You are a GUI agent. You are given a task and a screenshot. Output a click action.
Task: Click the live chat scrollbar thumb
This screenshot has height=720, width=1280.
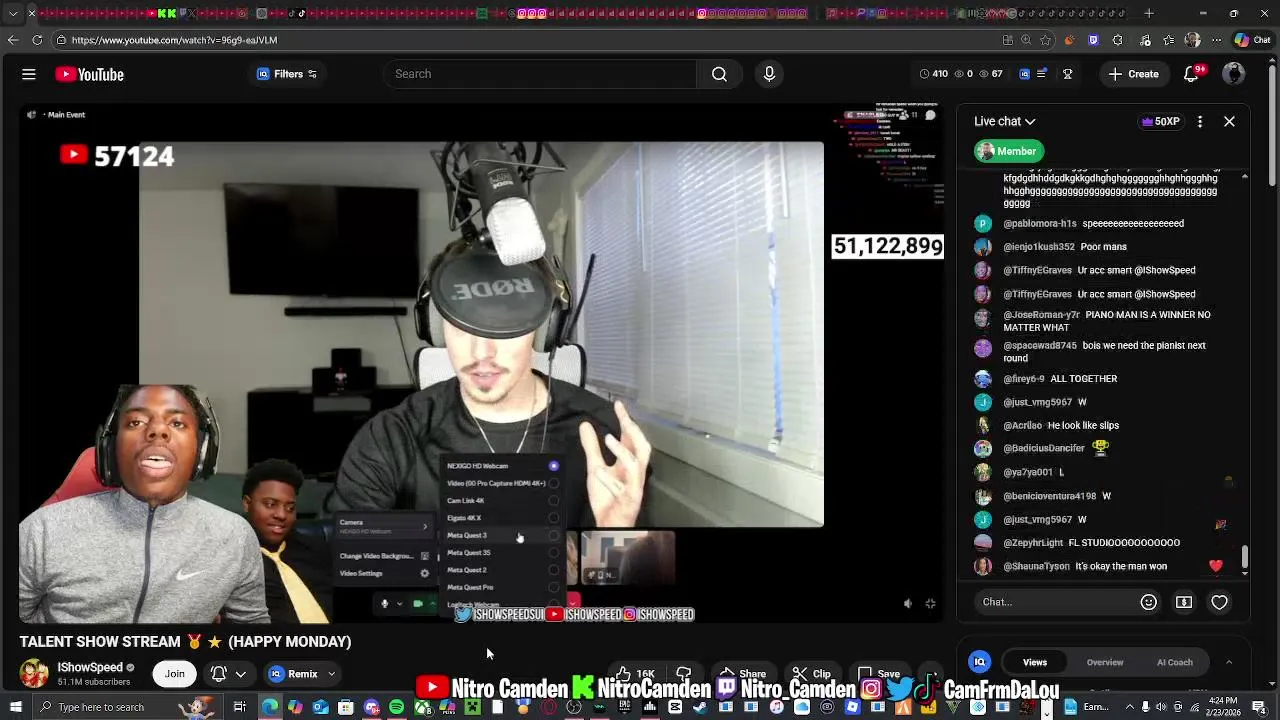point(1245,557)
